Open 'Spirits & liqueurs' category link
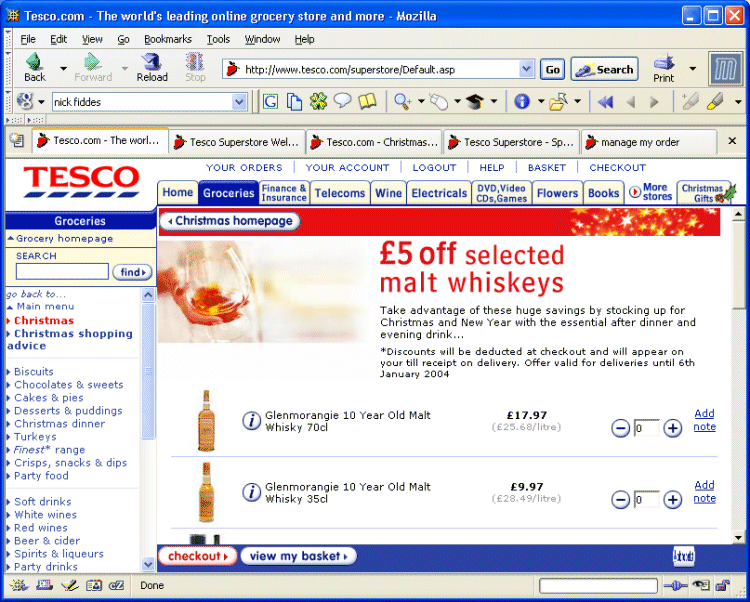Viewport: 750px width, 602px height. point(59,554)
